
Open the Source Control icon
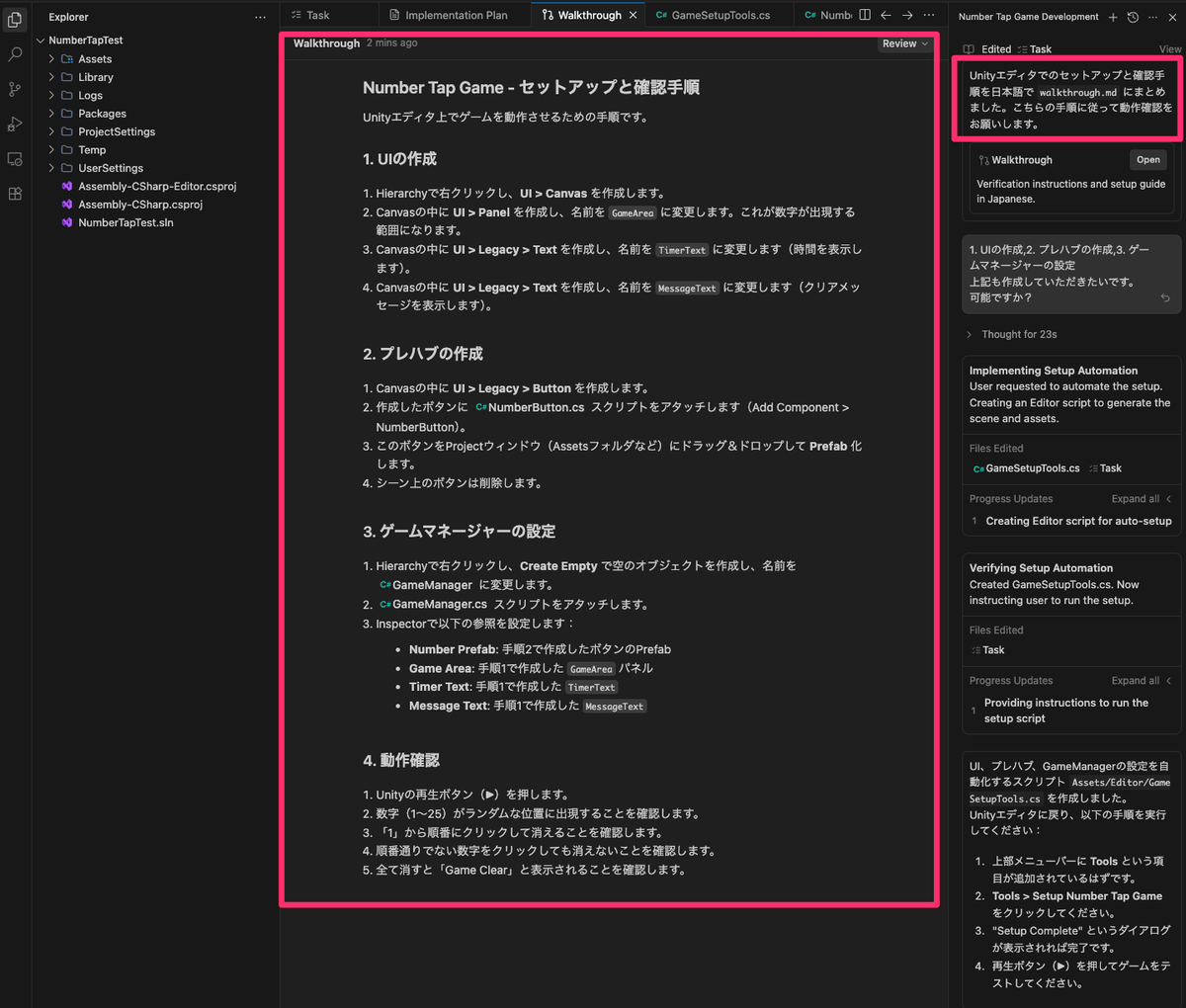[15, 89]
